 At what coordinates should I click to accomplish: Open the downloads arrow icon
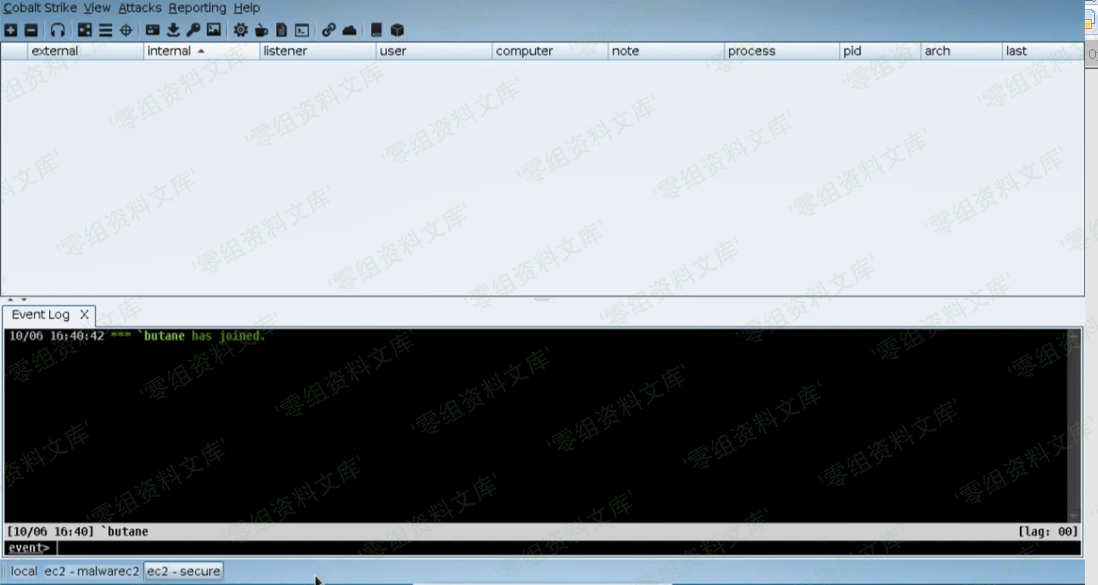173,30
